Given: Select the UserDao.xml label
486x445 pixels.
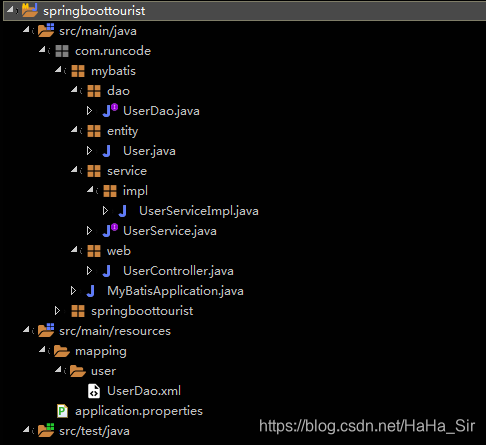Looking at the screenshot, I should point(144,391).
